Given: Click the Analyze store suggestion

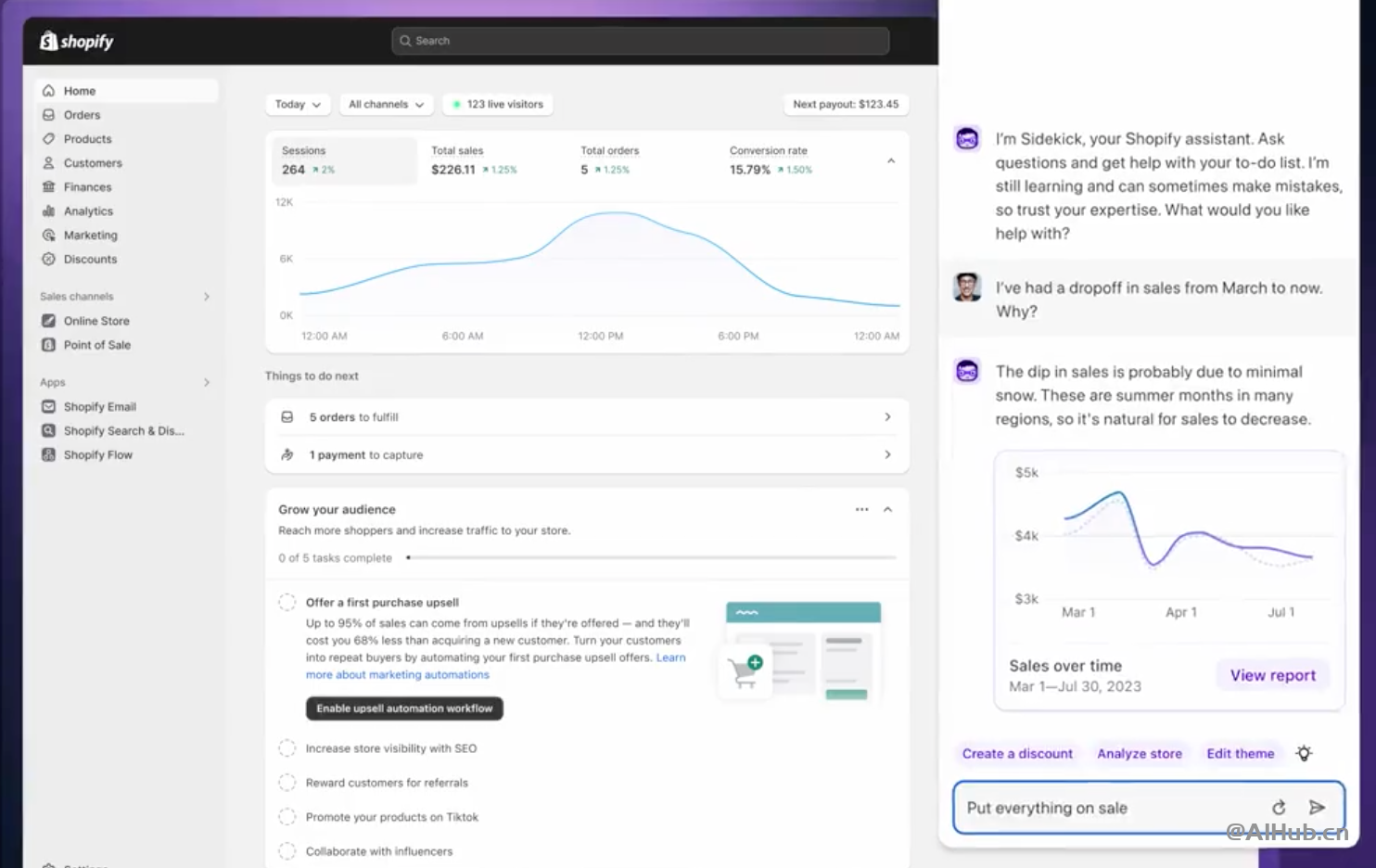Looking at the screenshot, I should click(1140, 754).
